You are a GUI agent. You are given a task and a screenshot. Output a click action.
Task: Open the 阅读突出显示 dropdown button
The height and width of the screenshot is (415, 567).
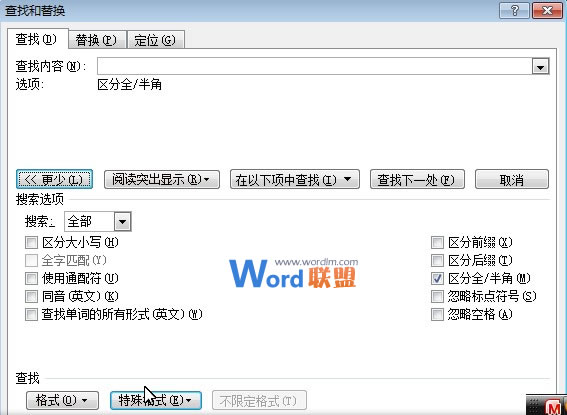(x=162, y=179)
